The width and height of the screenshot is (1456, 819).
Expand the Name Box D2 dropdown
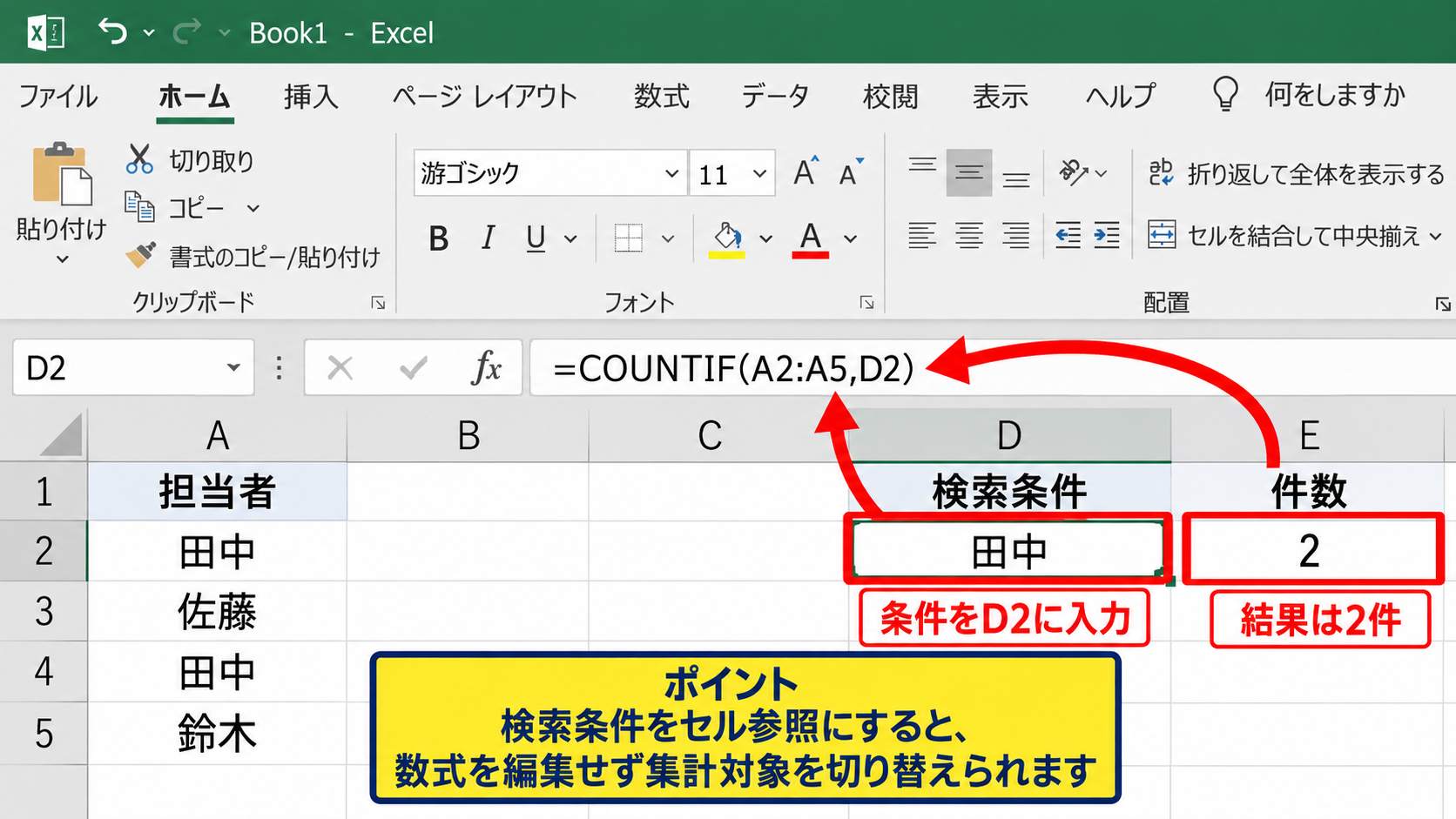[x=233, y=367]
